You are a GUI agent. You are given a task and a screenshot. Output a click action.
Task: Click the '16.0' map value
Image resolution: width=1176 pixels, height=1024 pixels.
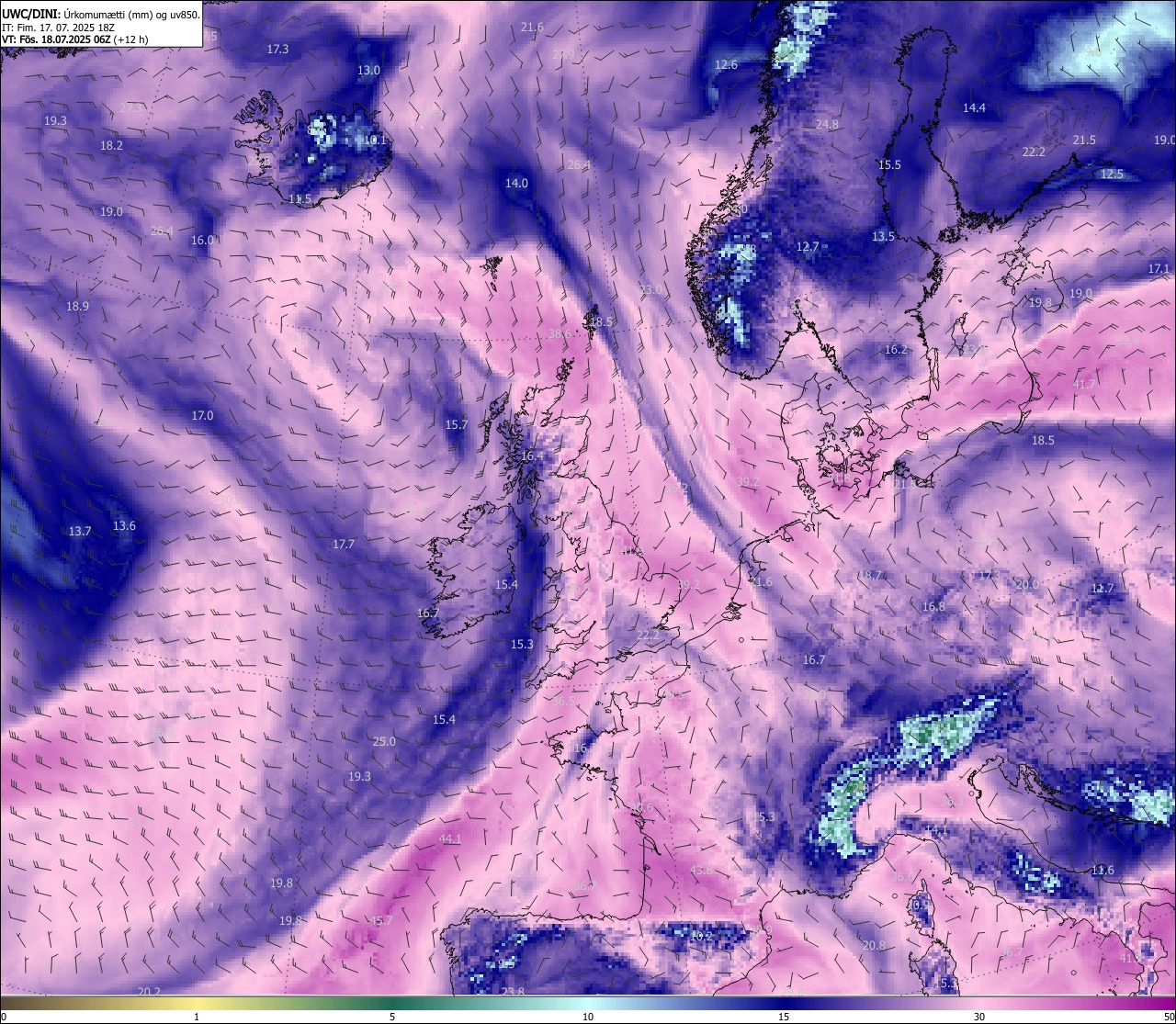[x=202, y=240]
